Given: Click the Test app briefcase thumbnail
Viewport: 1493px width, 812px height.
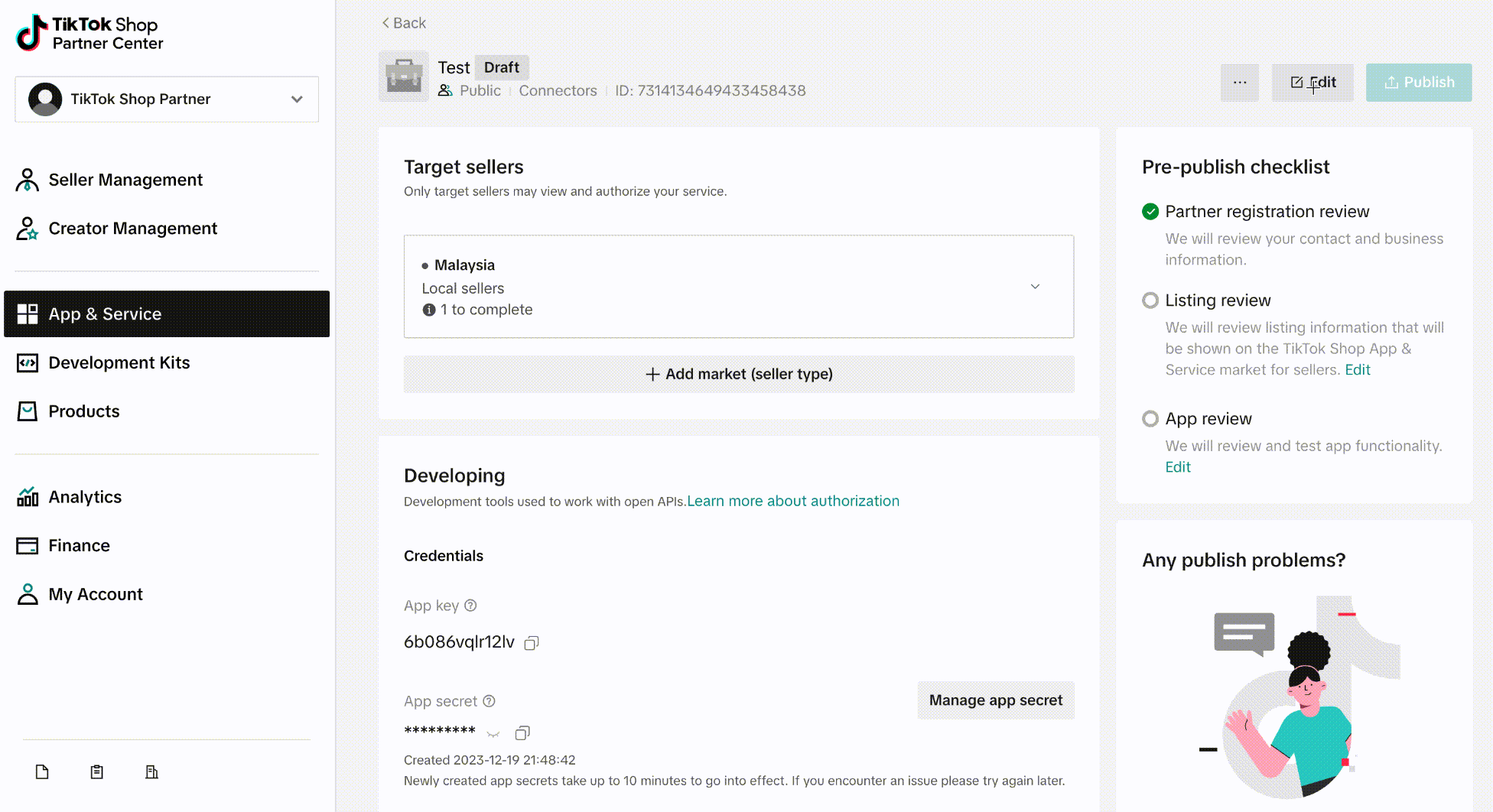Looking at the screenshot, I should [x=404, y=76].
